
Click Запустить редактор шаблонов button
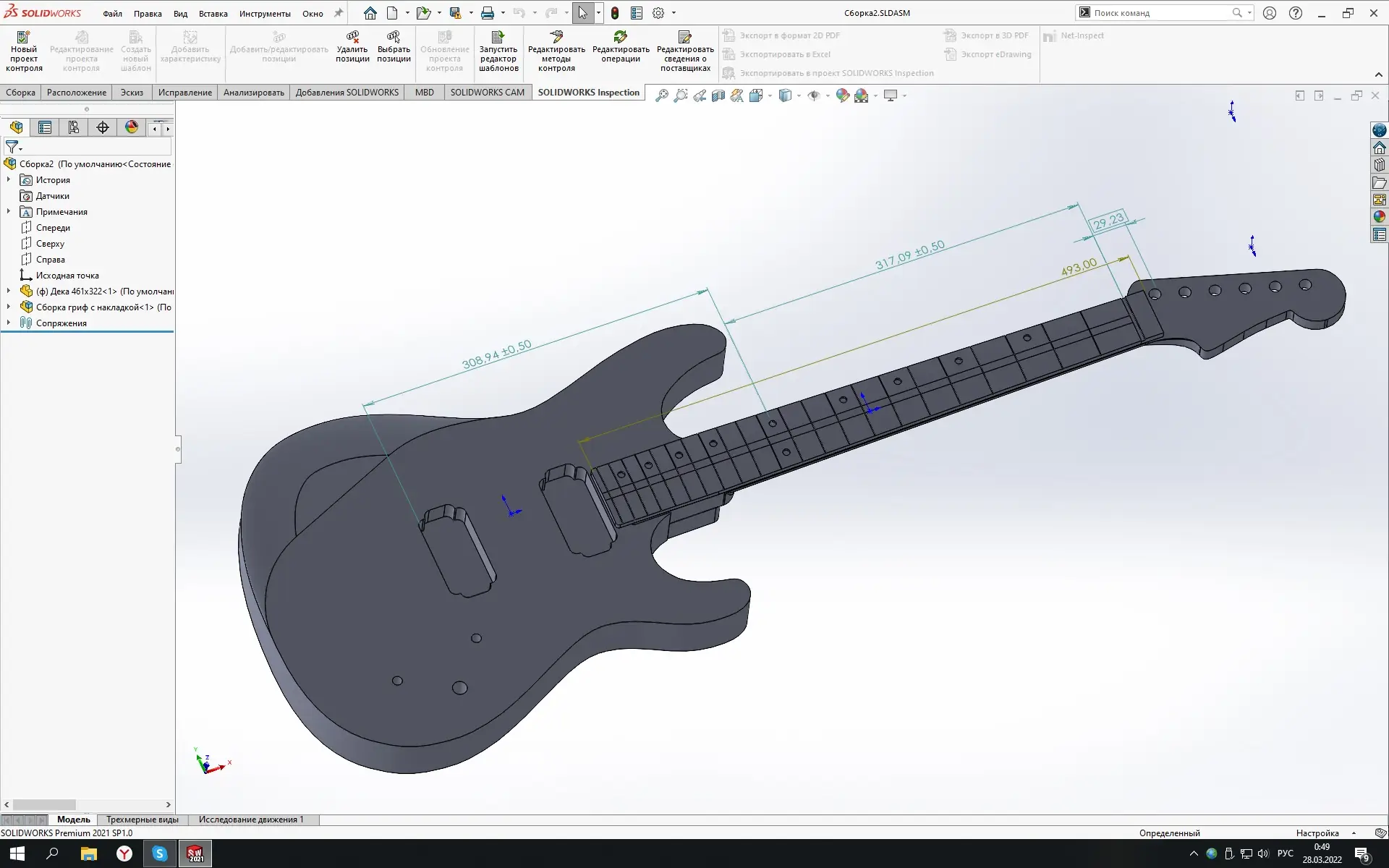coord(498,50)
